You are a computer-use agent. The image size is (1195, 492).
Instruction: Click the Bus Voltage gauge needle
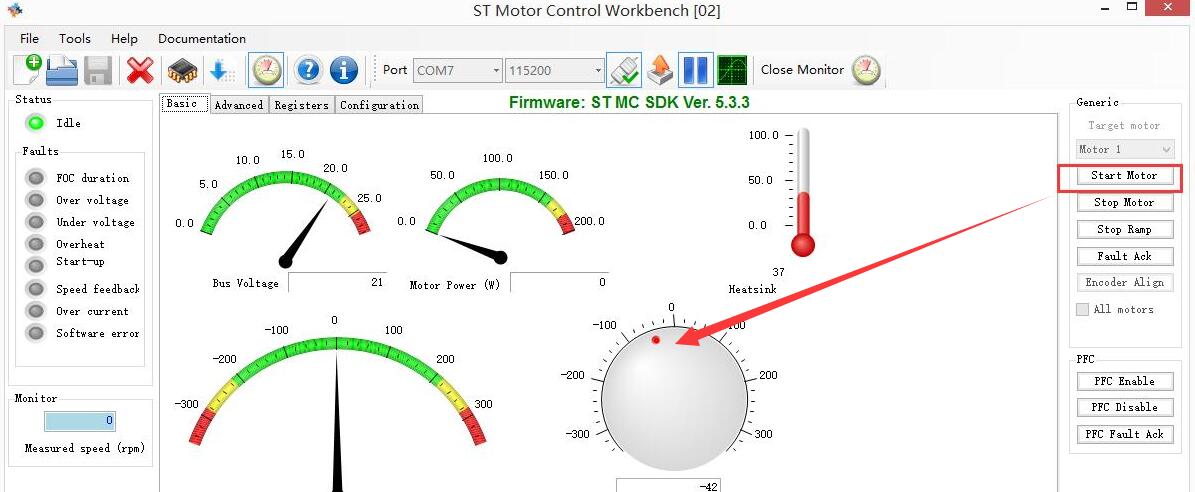306,232
